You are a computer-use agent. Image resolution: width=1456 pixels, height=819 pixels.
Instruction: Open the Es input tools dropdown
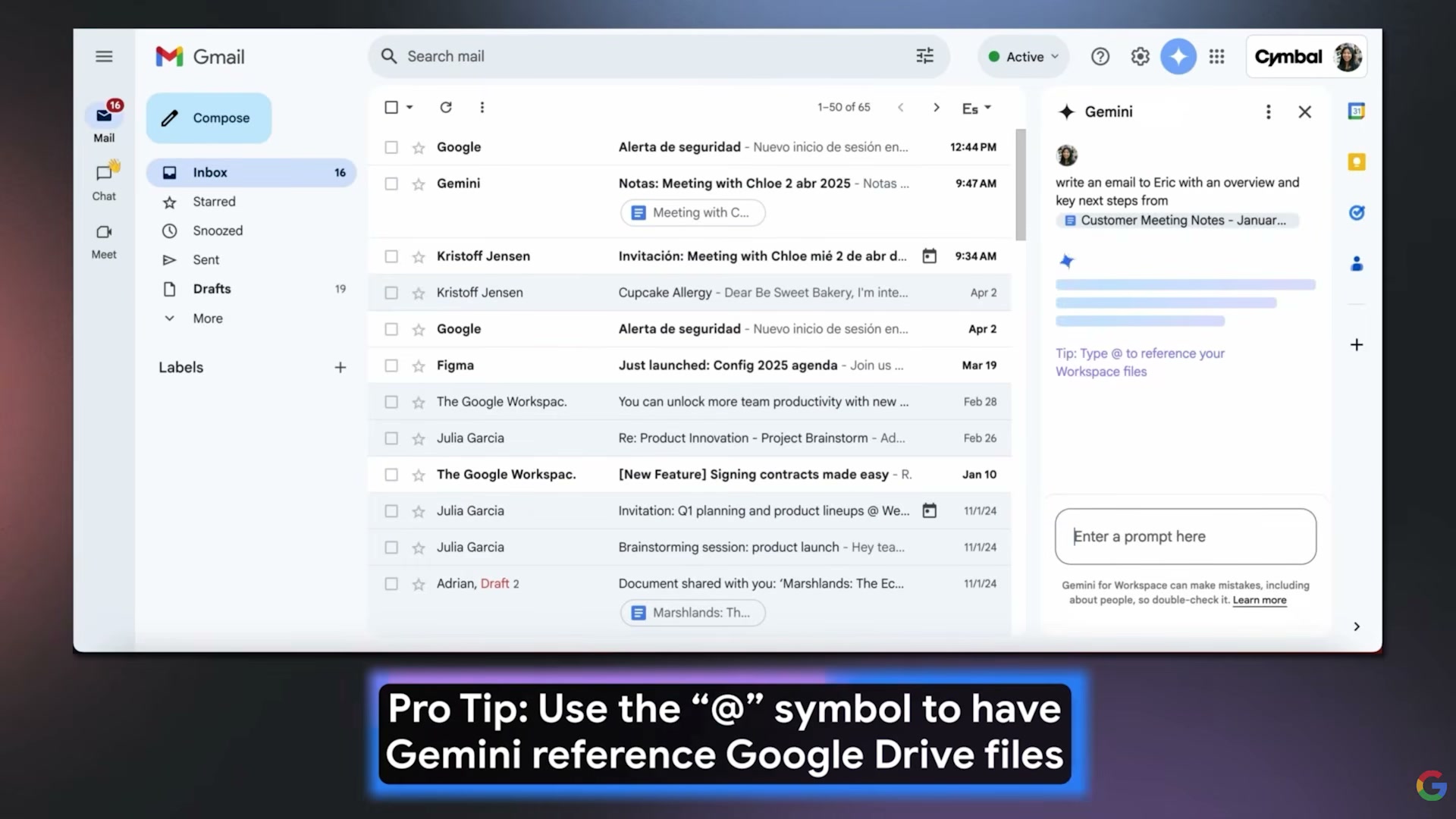977,108
